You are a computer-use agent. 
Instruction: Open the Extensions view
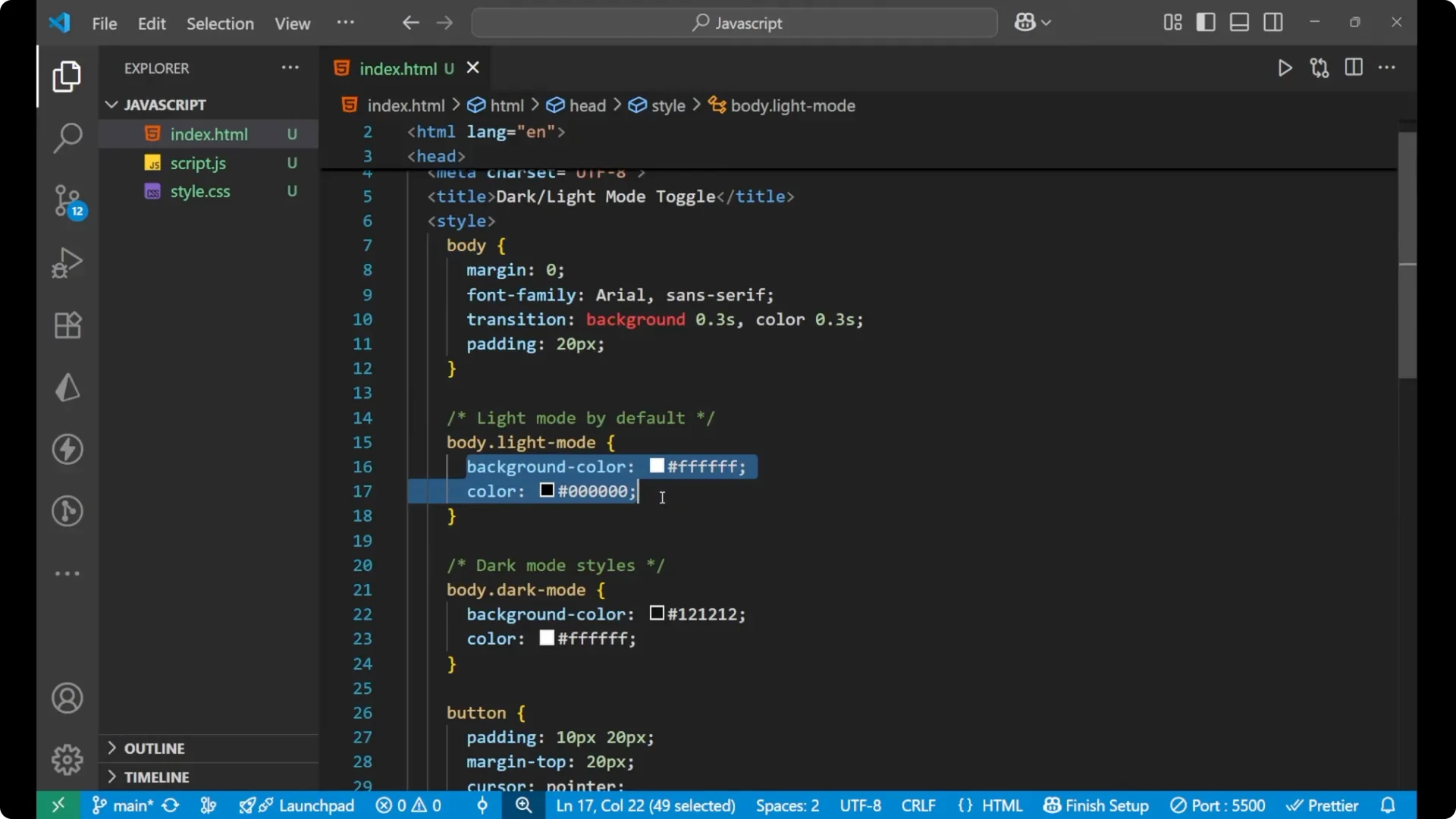click(x=67, y=325)
